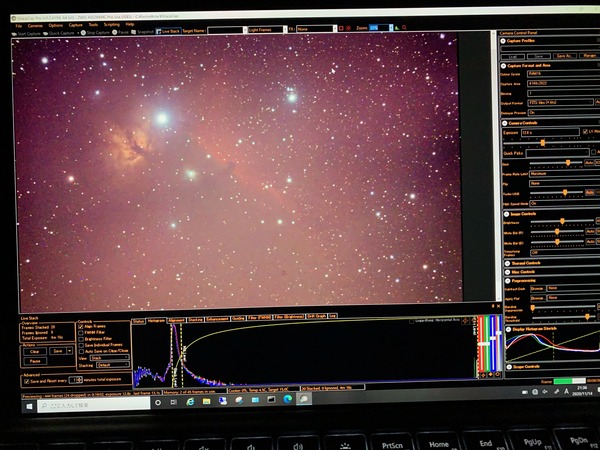
Task: Switch to the Drift Graph tab
Action: 317,316
